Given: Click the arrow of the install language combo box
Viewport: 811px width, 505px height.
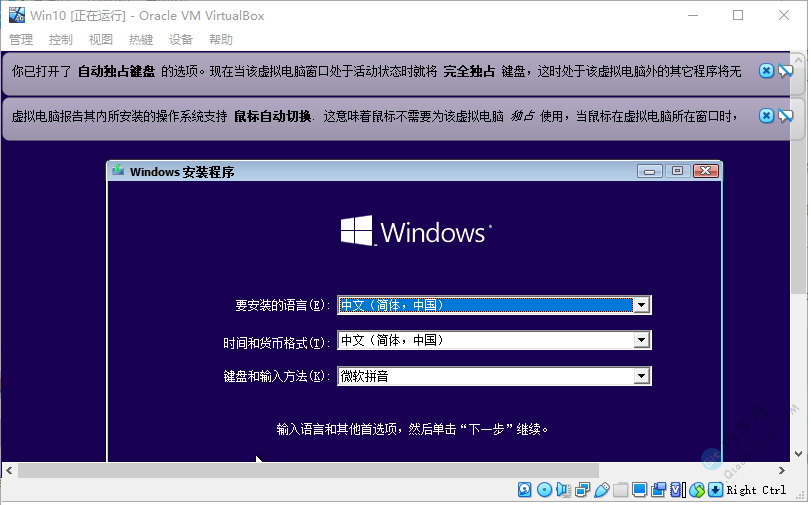Looking at the screenshot, I should pyautogui.click(x=641, y=305).
